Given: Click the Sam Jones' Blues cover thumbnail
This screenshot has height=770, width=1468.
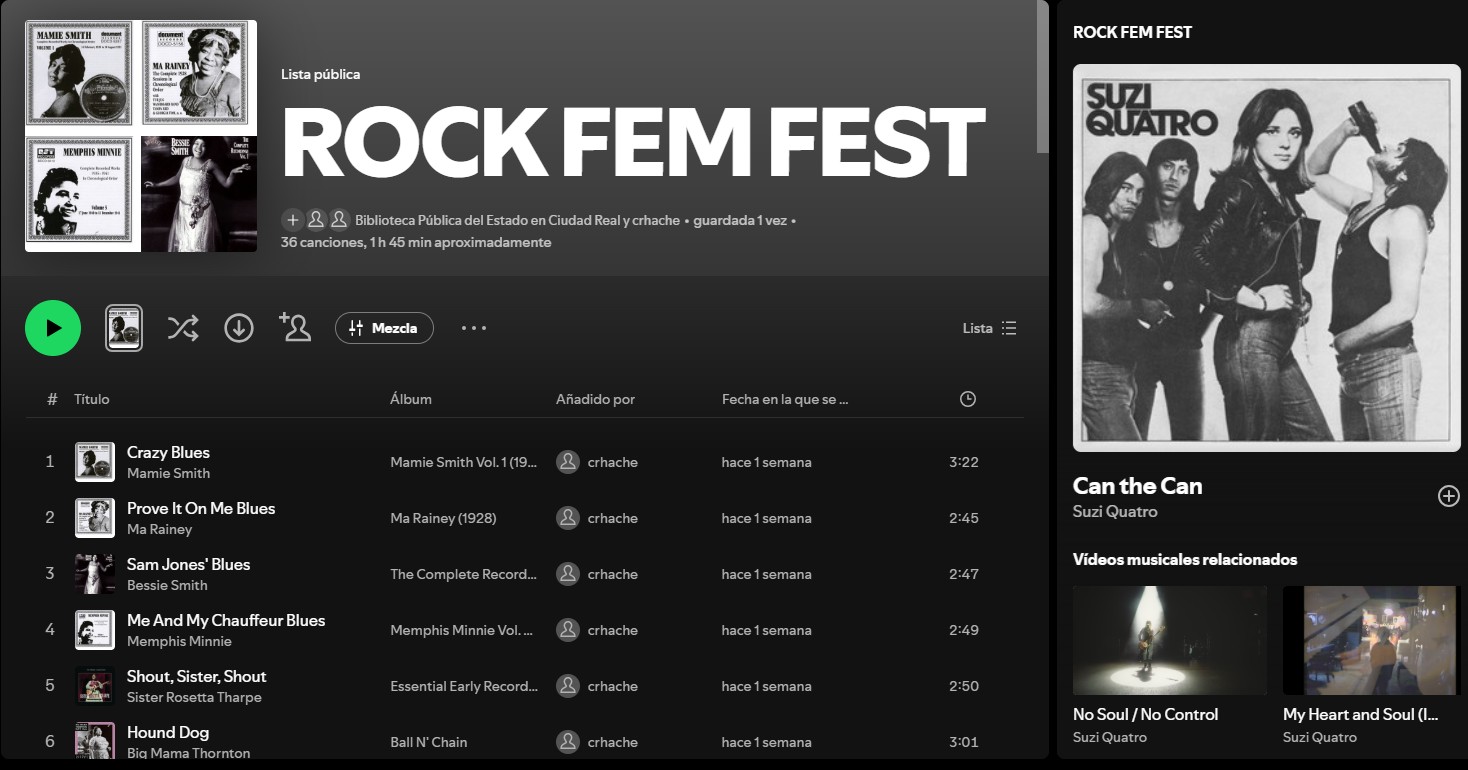Looking at the screenshot, I should pyautogui.click(x=95, y=574).
